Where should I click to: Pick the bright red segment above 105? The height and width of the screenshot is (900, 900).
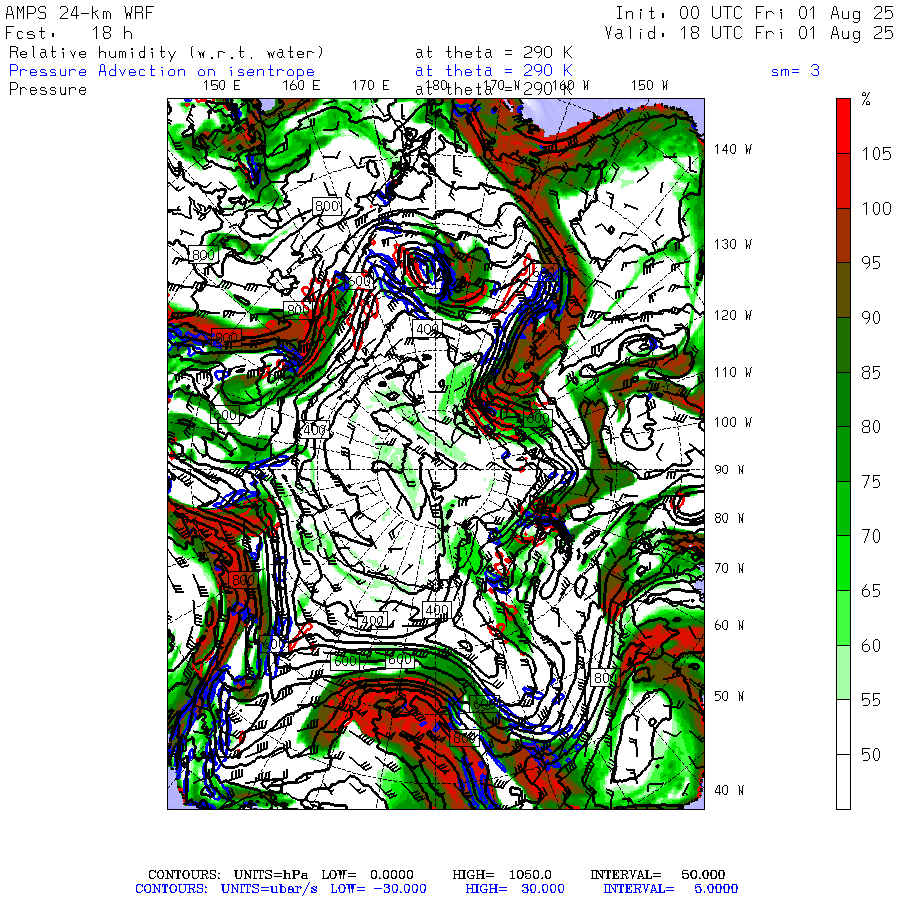coord(843,126)
